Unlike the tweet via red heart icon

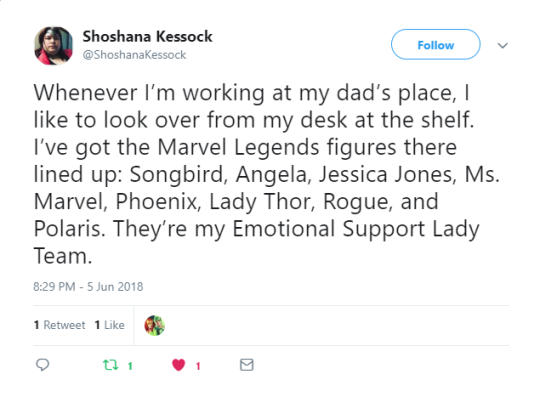[178, 365]
